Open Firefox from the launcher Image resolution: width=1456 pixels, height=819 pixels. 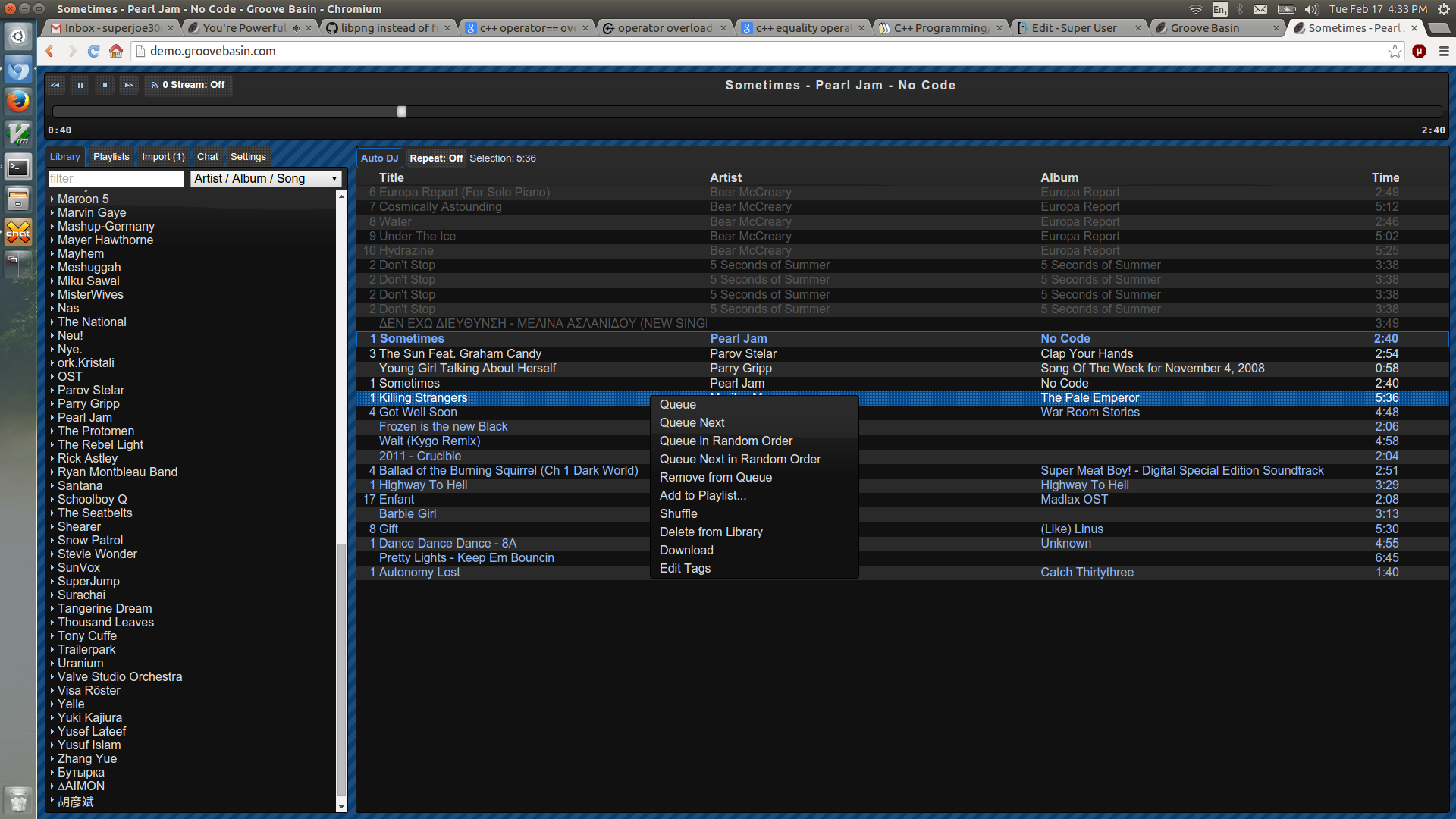click(18, 101)
